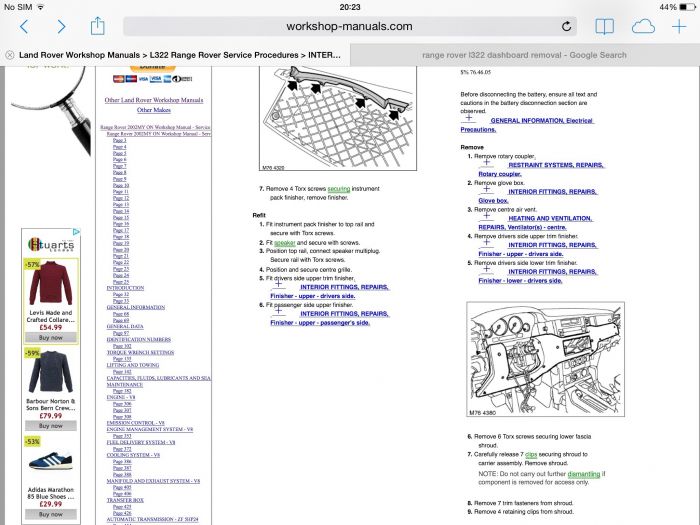This screenshot has height=525, width=700.
Task: Click the AdChoices icon on the Stuarts ad
Action: [x=76, y=232]
